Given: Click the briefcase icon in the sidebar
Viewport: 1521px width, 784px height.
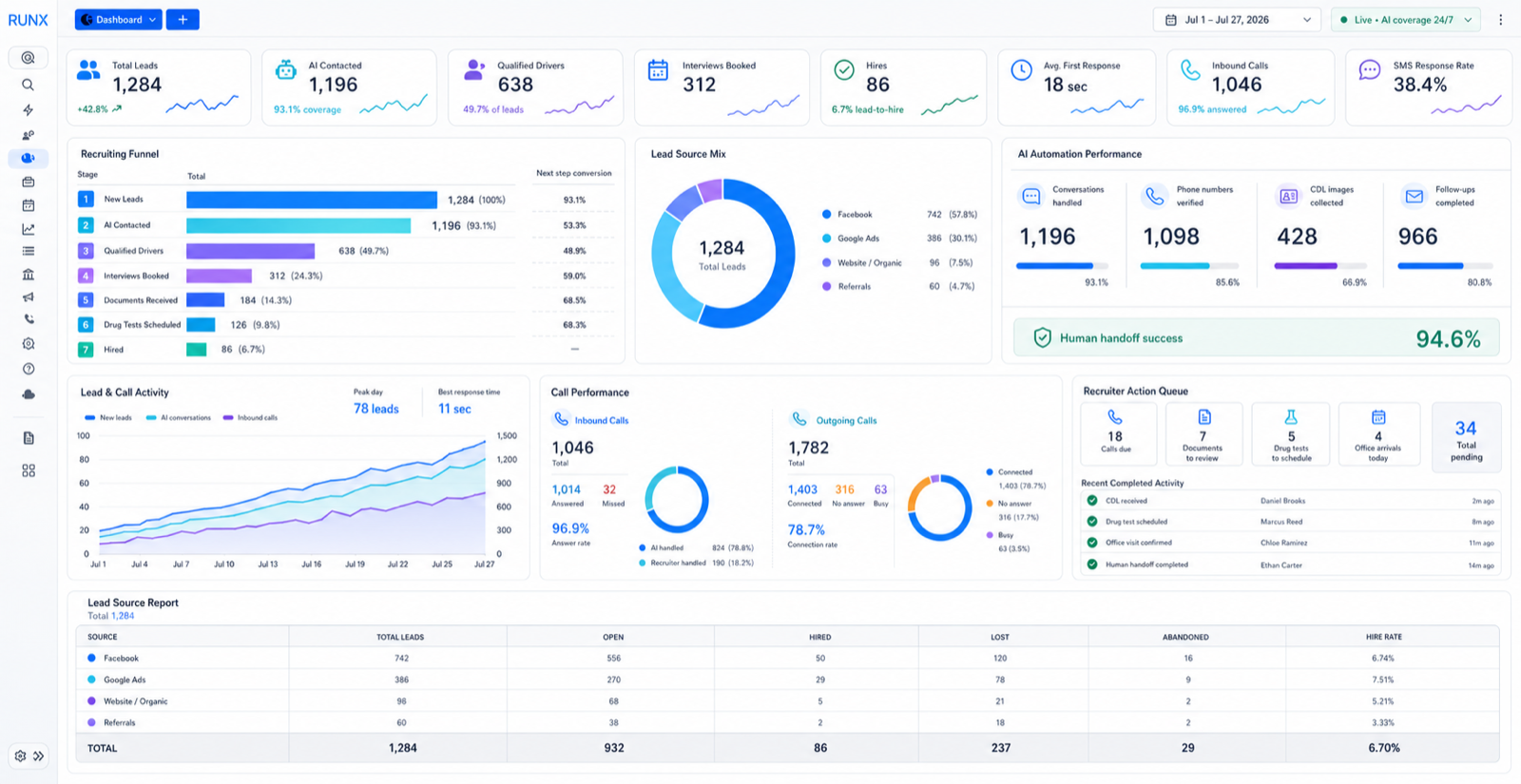Looking at the screenshot, I should click(x=29, y=182).
